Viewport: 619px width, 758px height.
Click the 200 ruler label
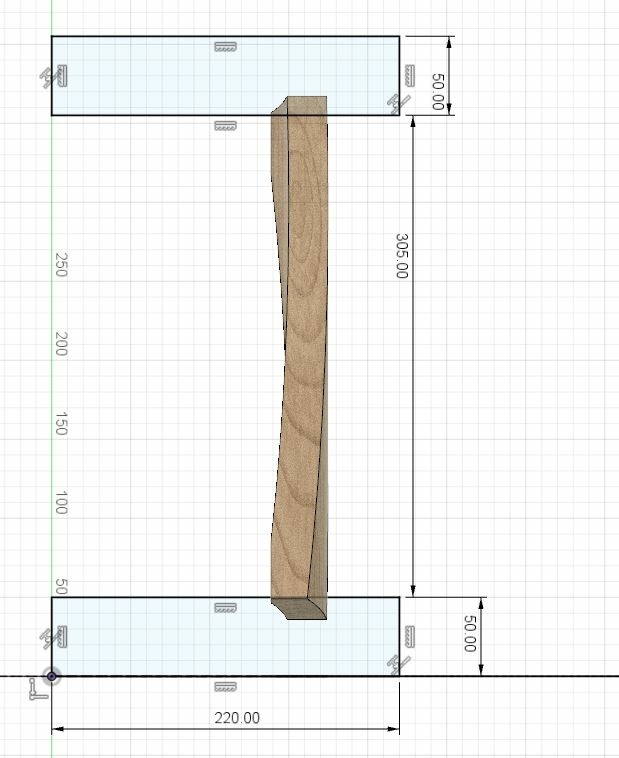(x=61, y=344)
